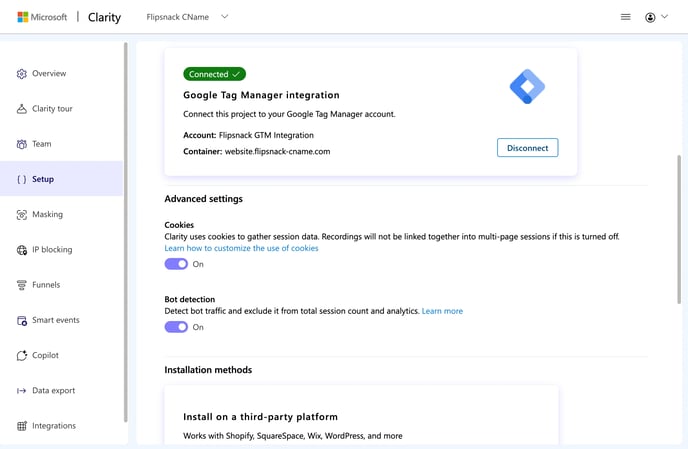Screen dimensions: 688x449
Task: Click the main page vertical scrollbar
Action: (x=679, y=229)
